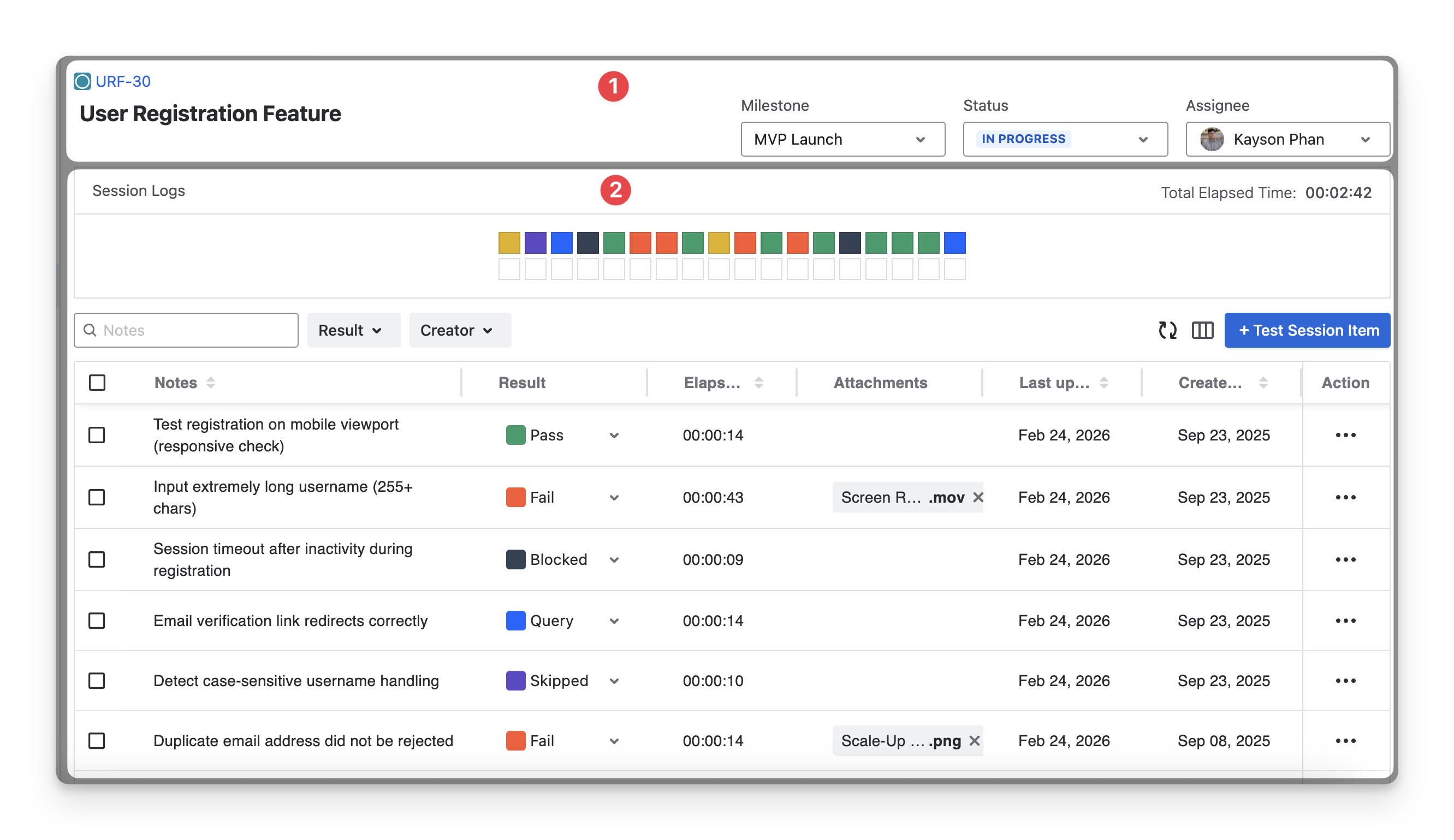
Task: Remove the Screen R….mov attachment
Action: (x=978, y=497)
